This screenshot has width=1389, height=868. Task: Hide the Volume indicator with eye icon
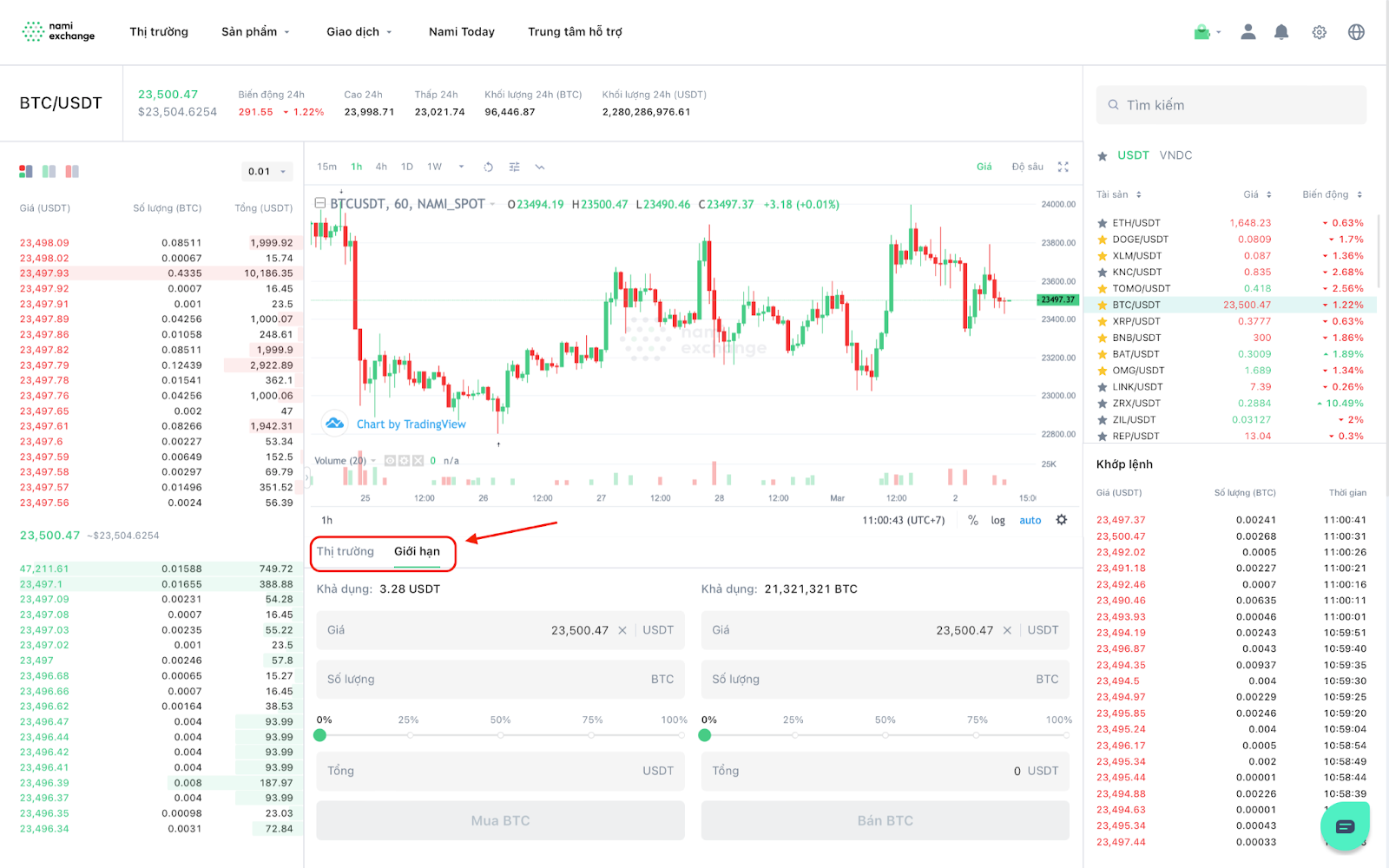point(391,461)
